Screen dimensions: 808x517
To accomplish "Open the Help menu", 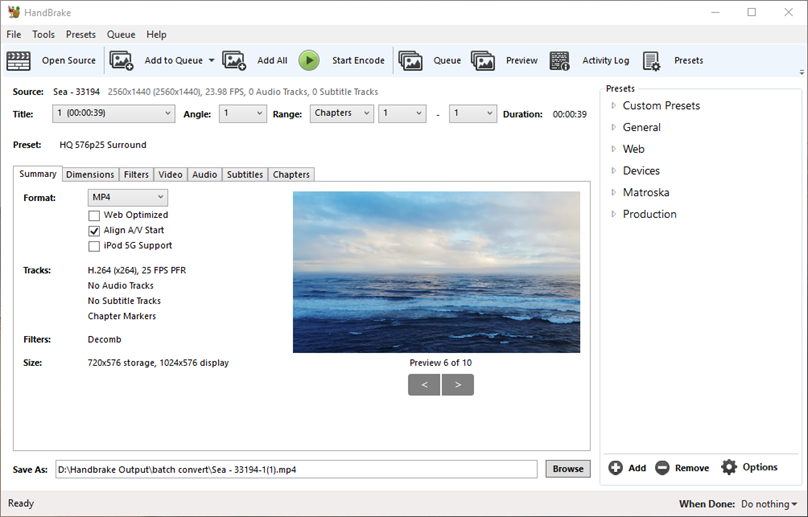I will [156, 35].
